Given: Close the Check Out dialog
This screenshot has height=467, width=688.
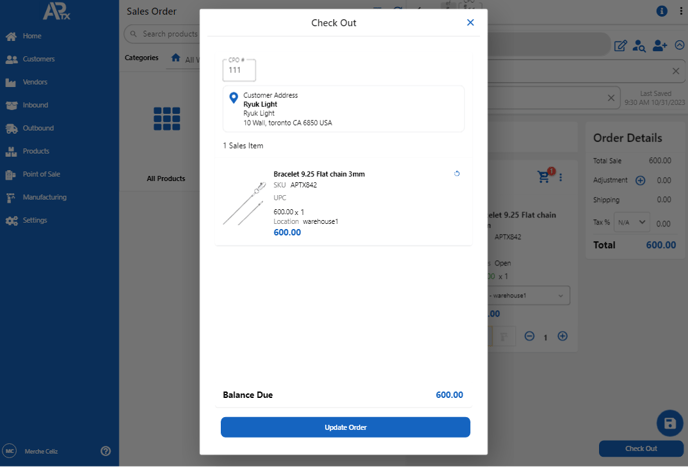Looking at the screenshot, I should click(x=470, y=22).
